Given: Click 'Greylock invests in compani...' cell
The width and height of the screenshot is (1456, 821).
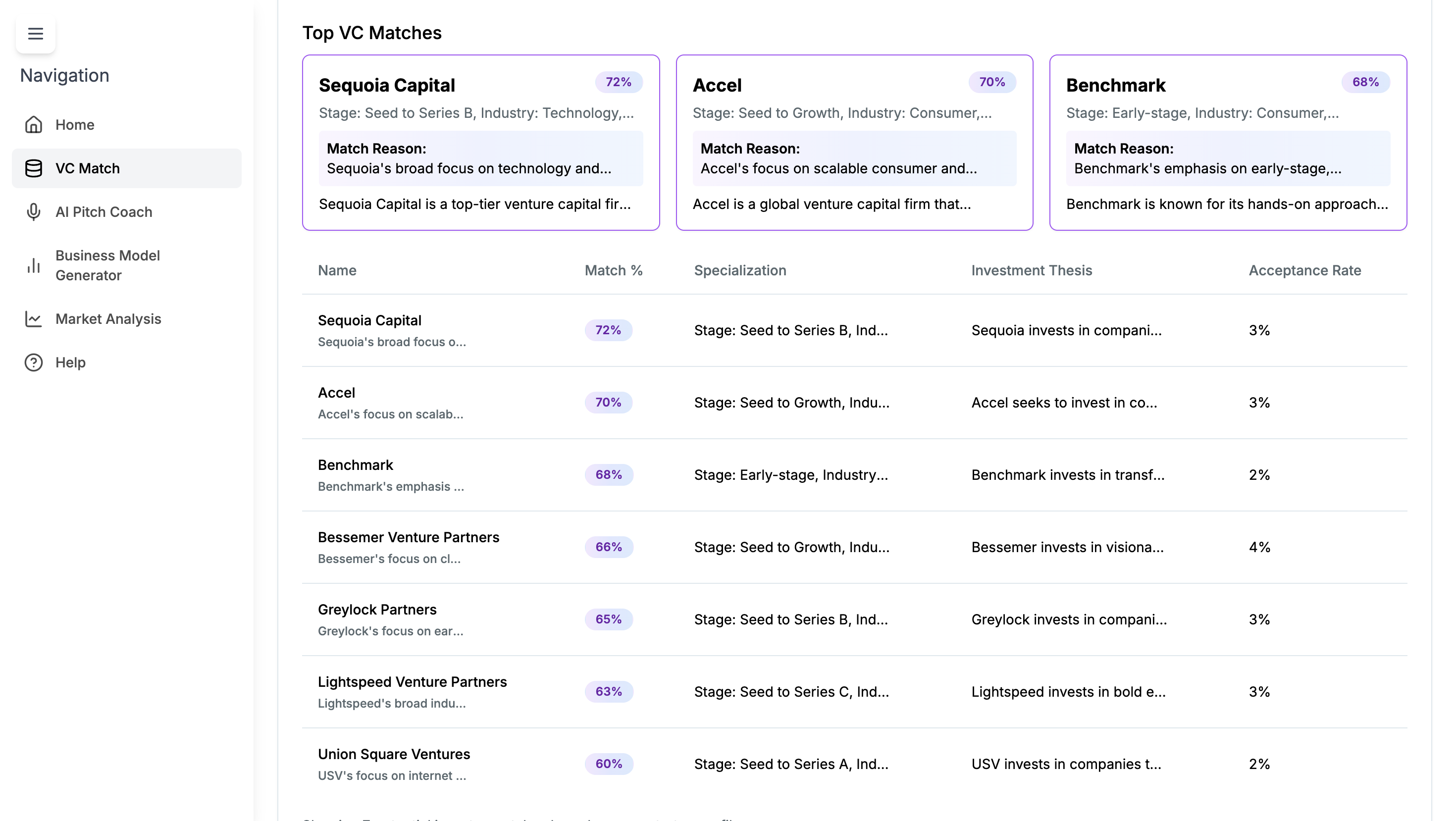Looking at the screenshot, I should point(1069,619).
